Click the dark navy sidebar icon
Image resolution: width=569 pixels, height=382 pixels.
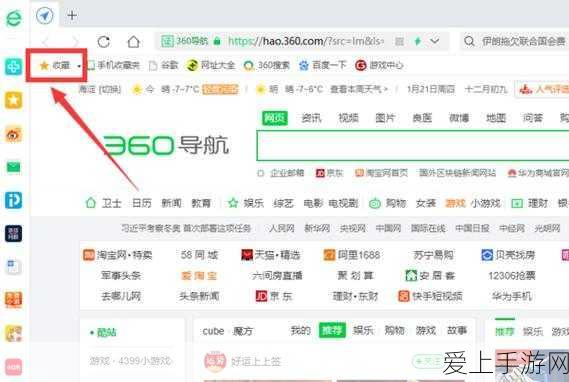pyautogui.click(x=13, y=234)
